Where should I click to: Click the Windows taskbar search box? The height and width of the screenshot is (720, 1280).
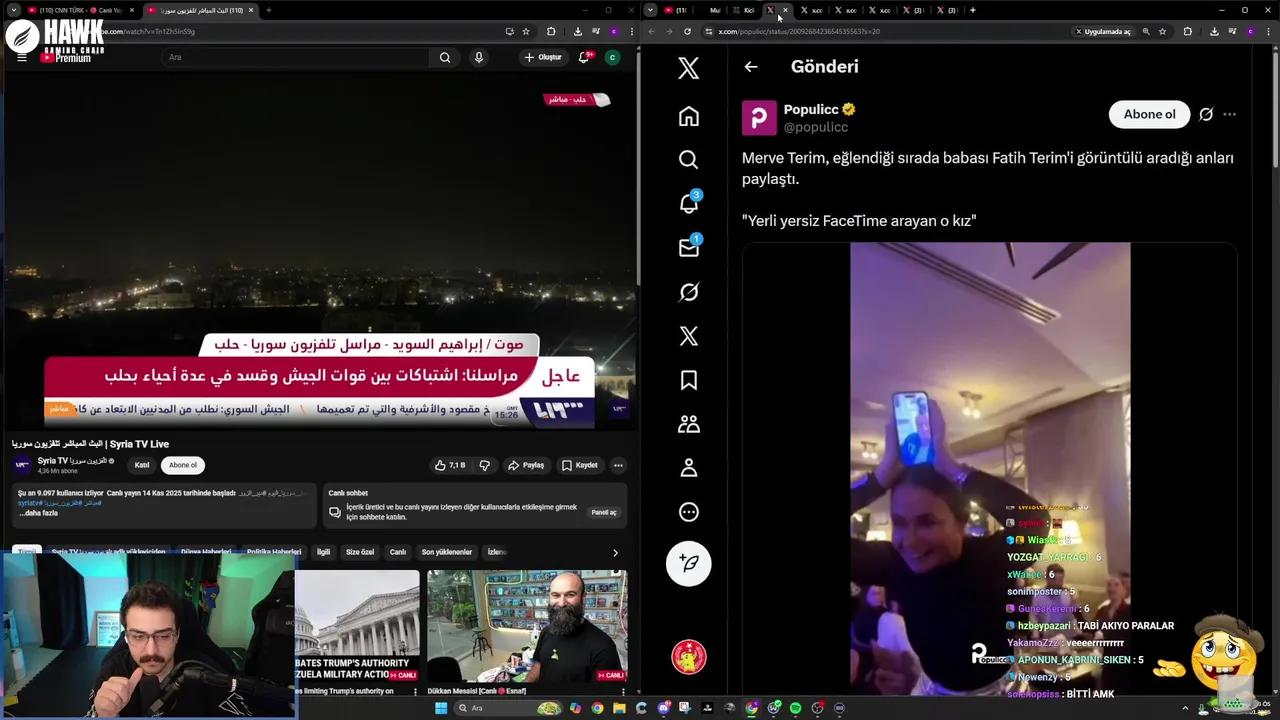point(508,708)
